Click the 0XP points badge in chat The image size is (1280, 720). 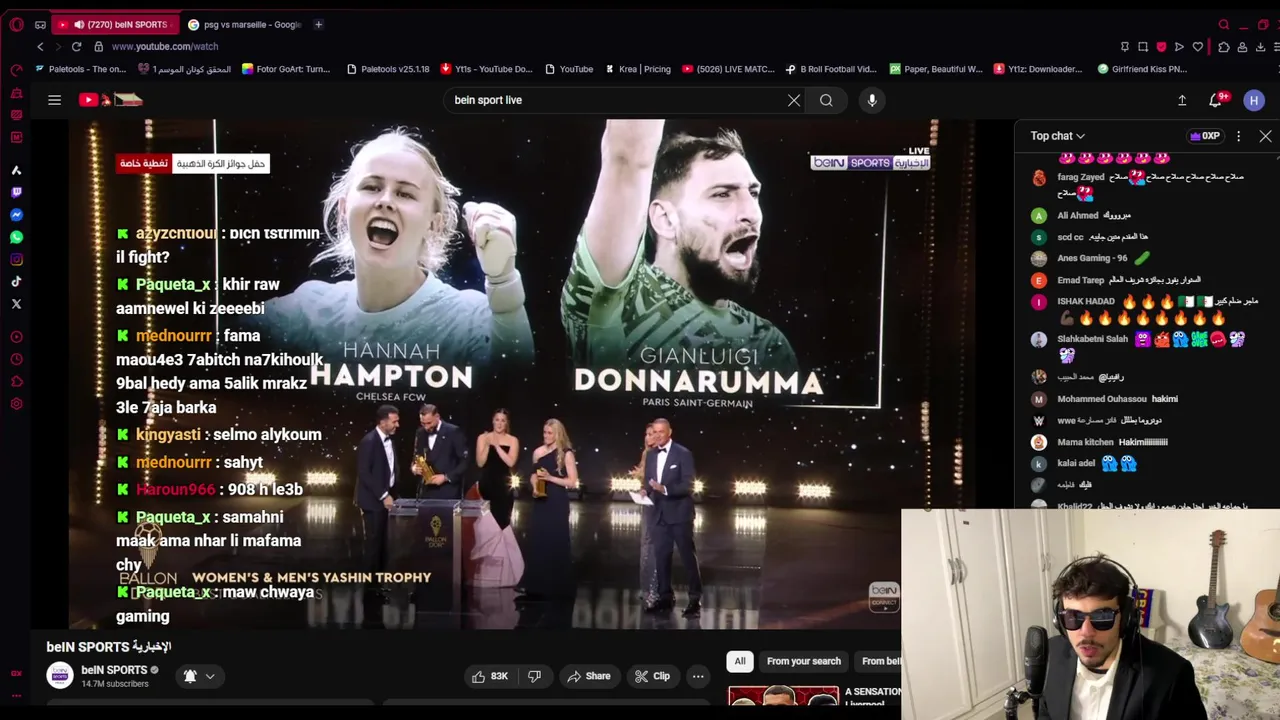pyautogui.click(x=1204, y=136)
